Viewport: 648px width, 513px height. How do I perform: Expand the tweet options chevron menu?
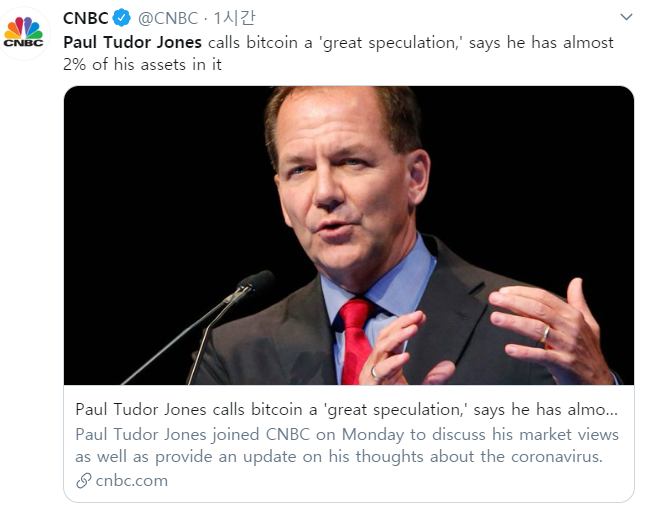tap(627, 17)
